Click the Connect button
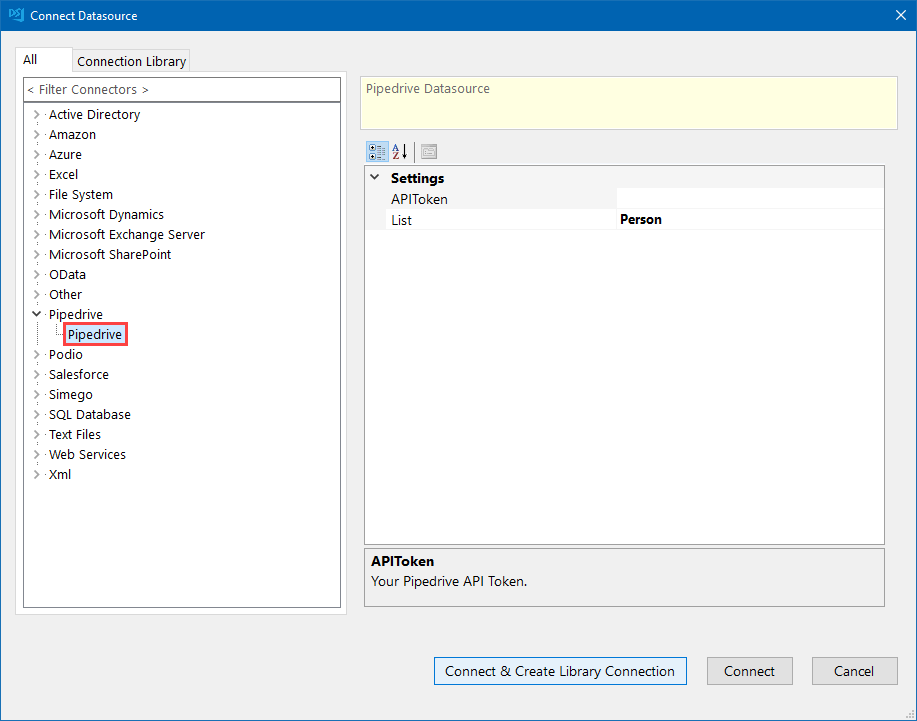The width and height of the screenshot is (917, 721). click(x=750, y=671)
